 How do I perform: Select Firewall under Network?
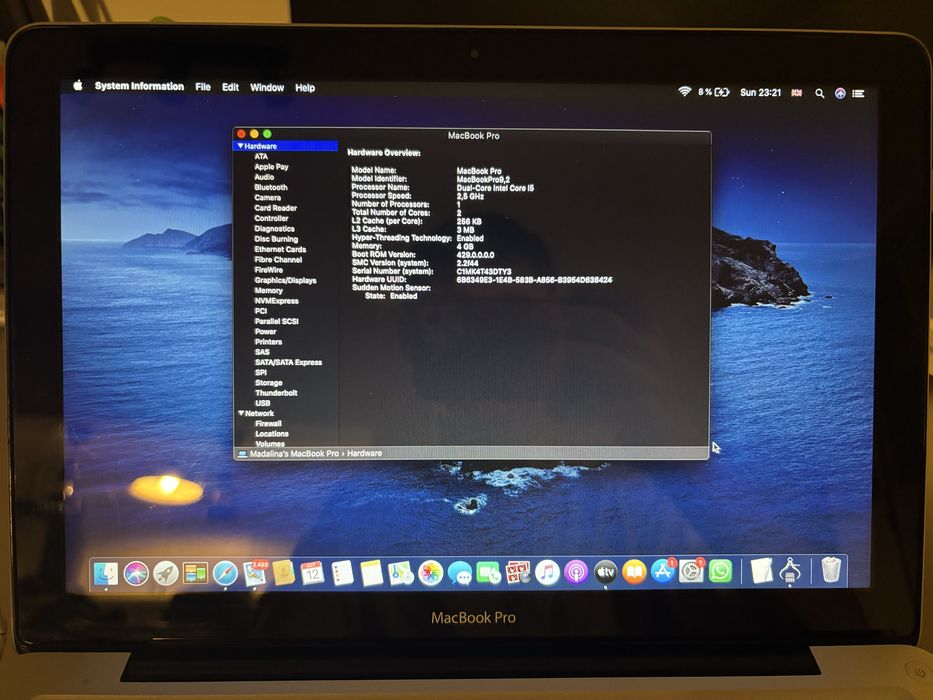click(x=268, y=423)
